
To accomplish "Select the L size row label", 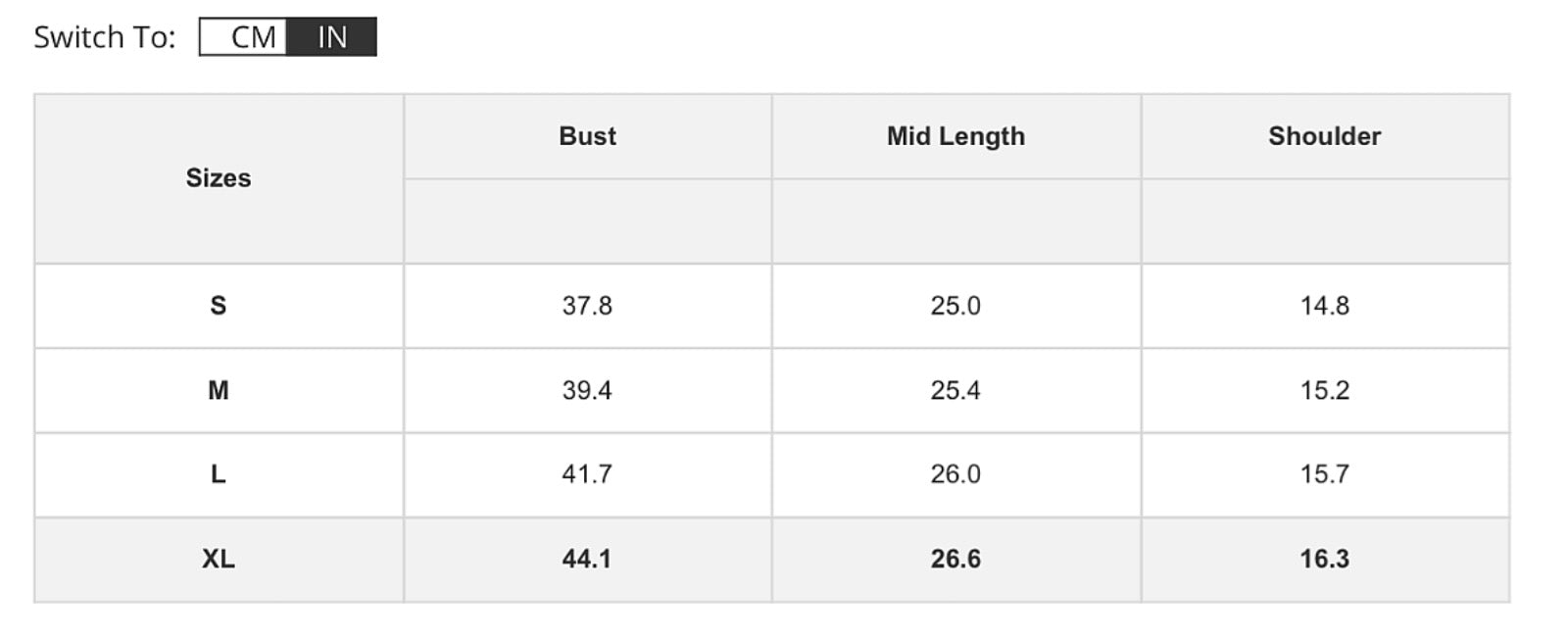I will 219,474.
